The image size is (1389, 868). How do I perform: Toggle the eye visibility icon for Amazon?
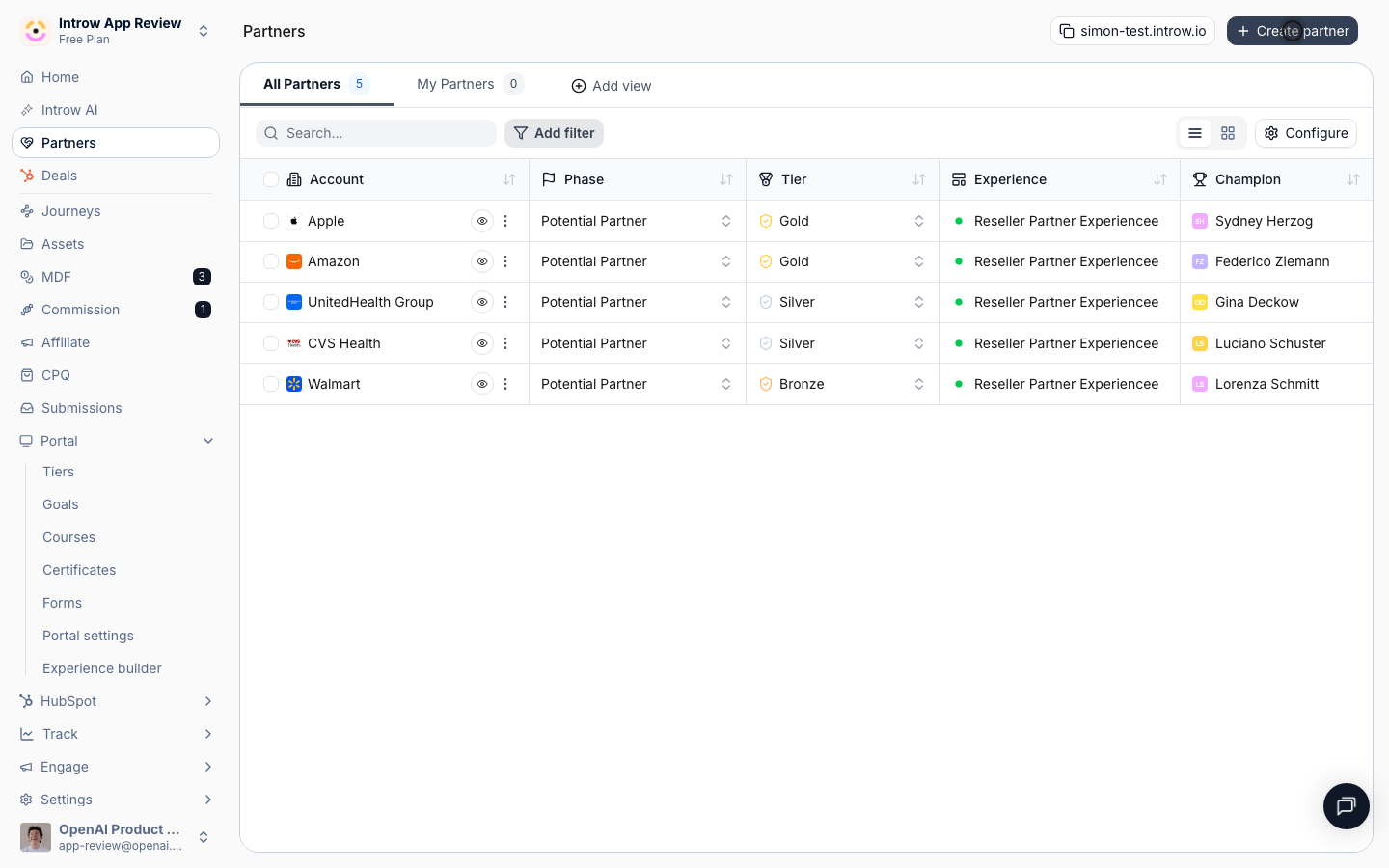[482, 261]
